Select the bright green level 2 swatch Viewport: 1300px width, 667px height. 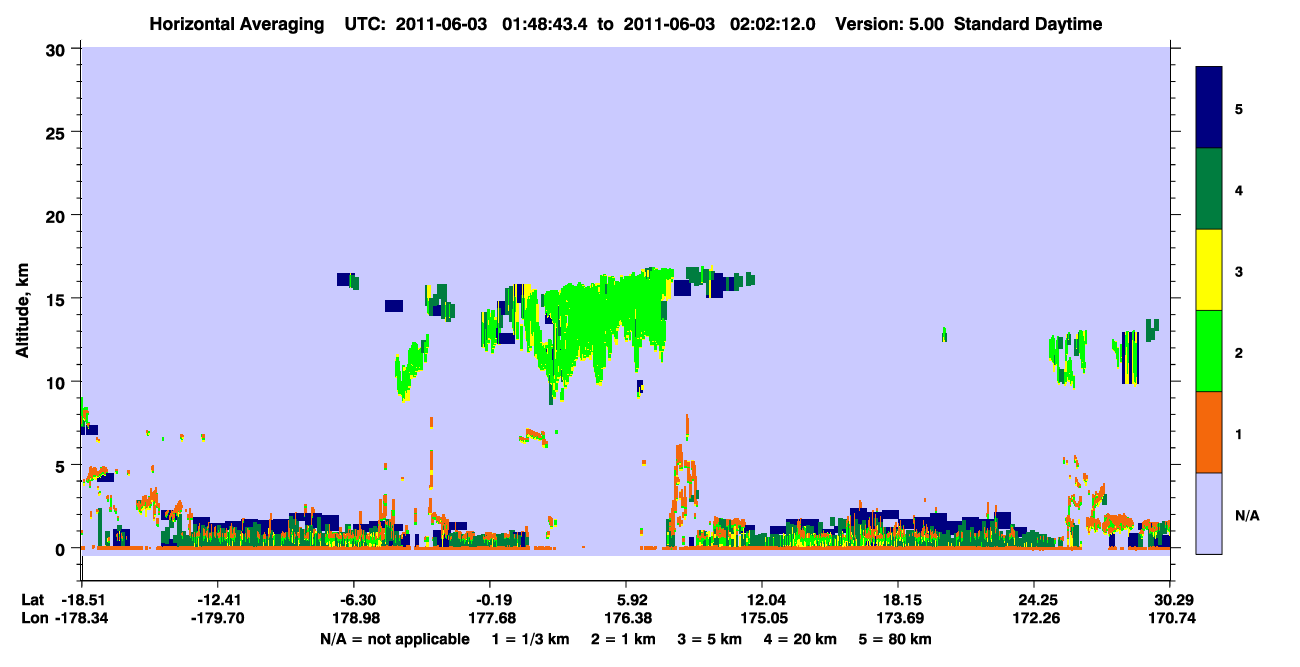(x=1209, y=351)
